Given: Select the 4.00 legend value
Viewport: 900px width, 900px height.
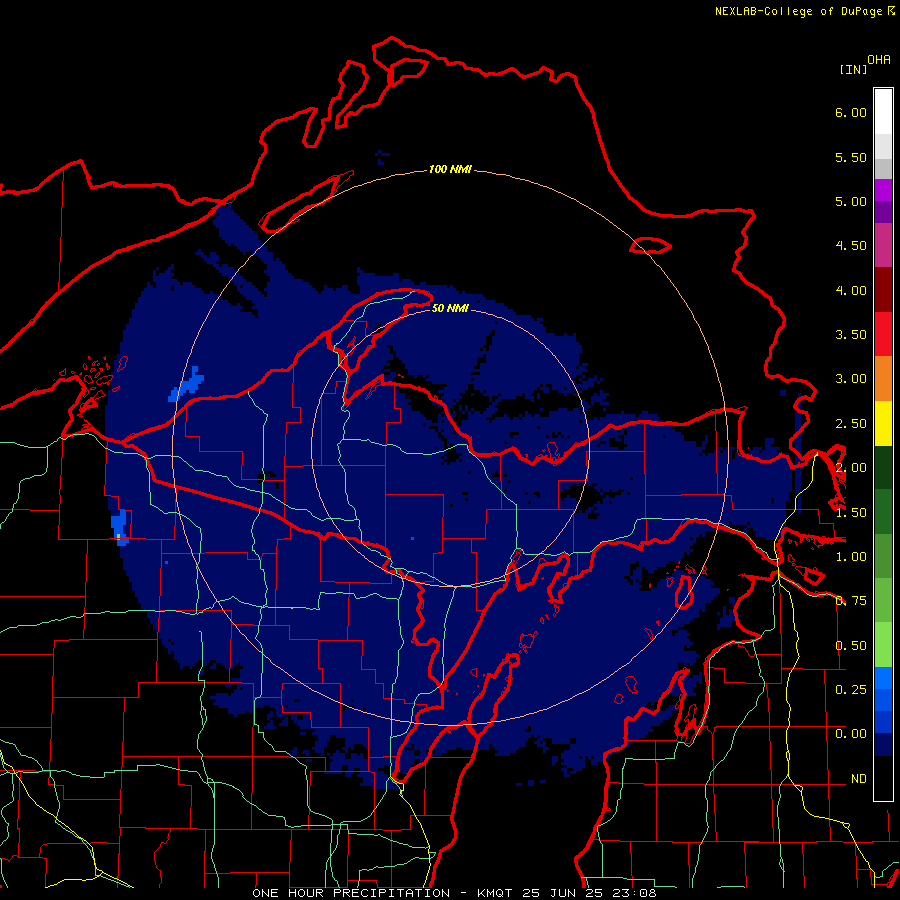Looking at the screenshot, I should pyautogui.click(x=851, y=290).
